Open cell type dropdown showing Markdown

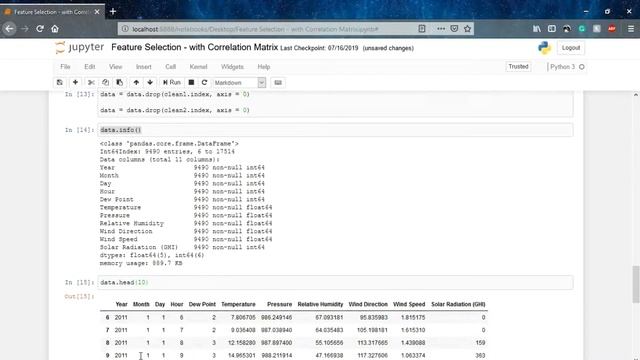point(239,82)
